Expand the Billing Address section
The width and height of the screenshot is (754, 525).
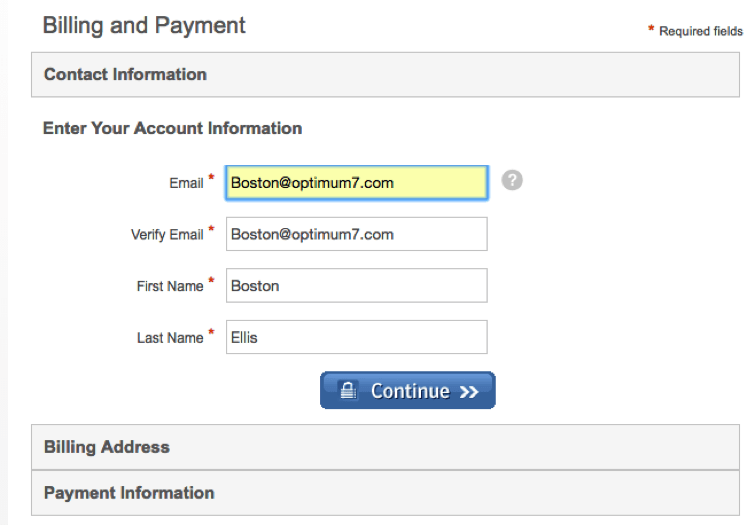385,447
